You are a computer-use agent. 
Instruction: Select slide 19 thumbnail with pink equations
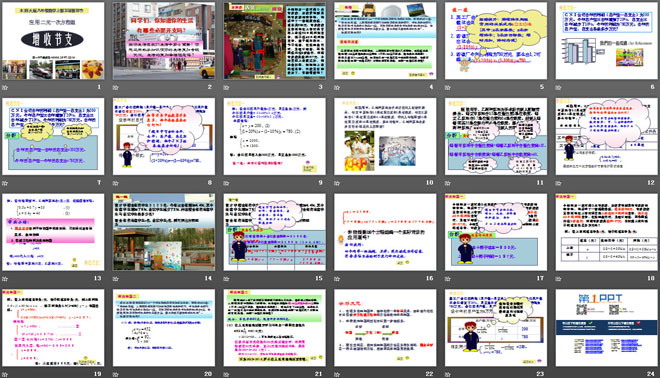pos(53,327)
